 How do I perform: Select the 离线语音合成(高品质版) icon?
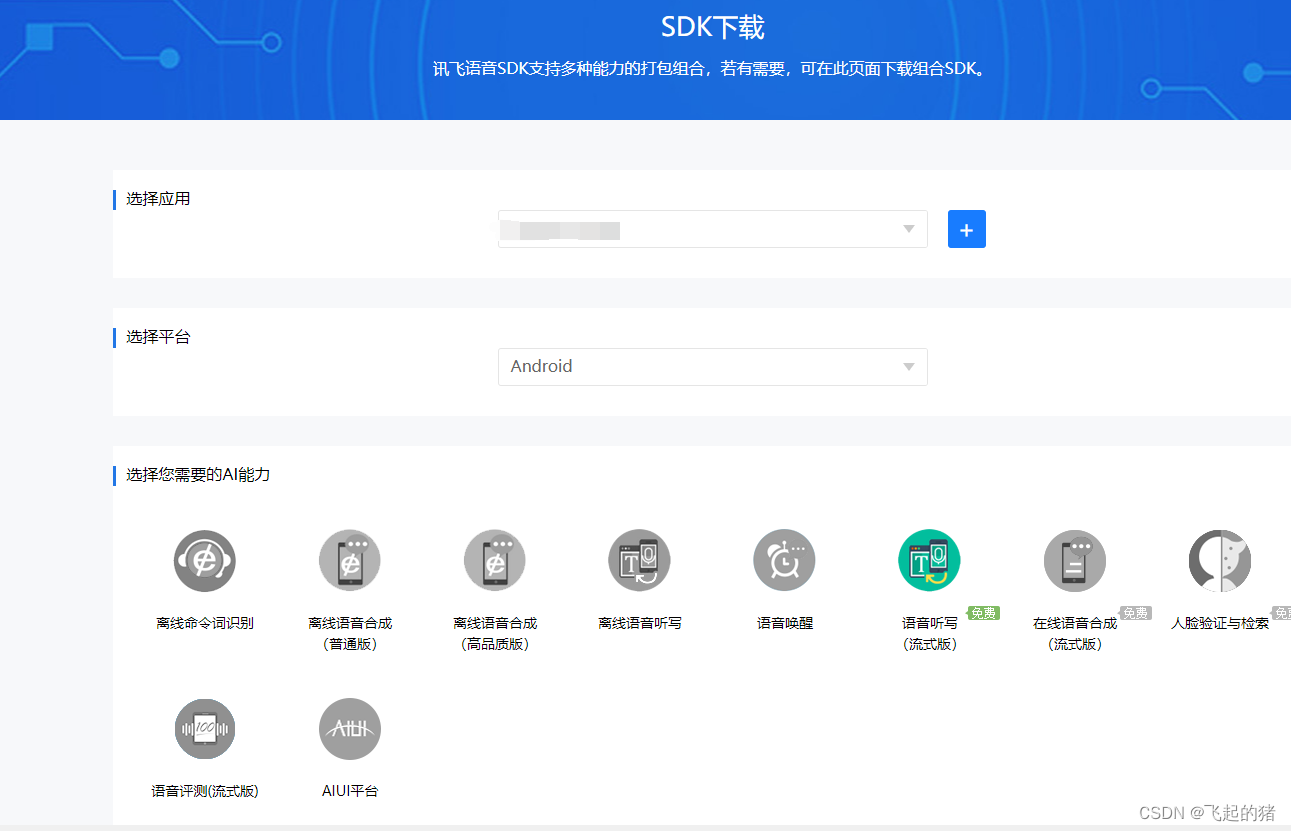point(495,561)
